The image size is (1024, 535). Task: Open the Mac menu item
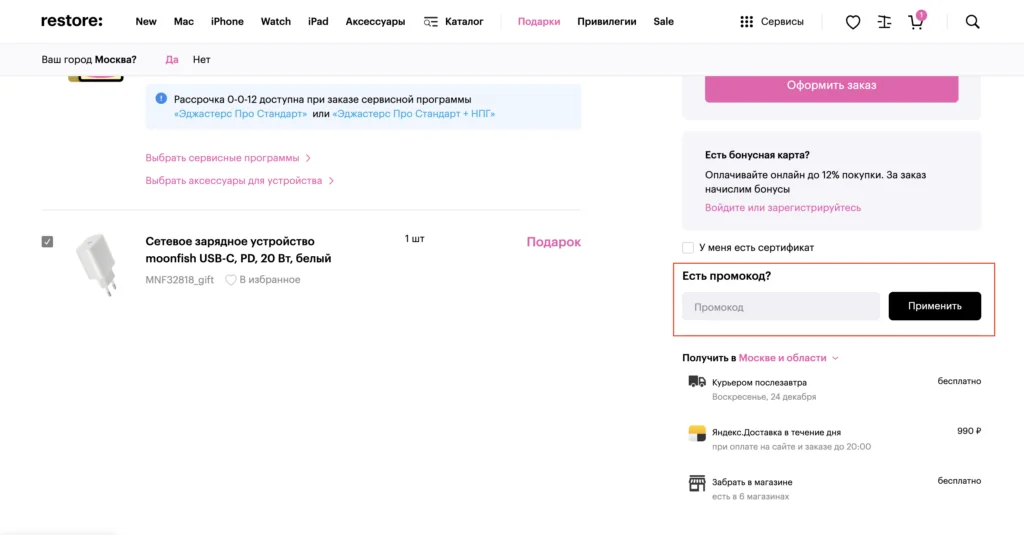(x=184, y=22)
